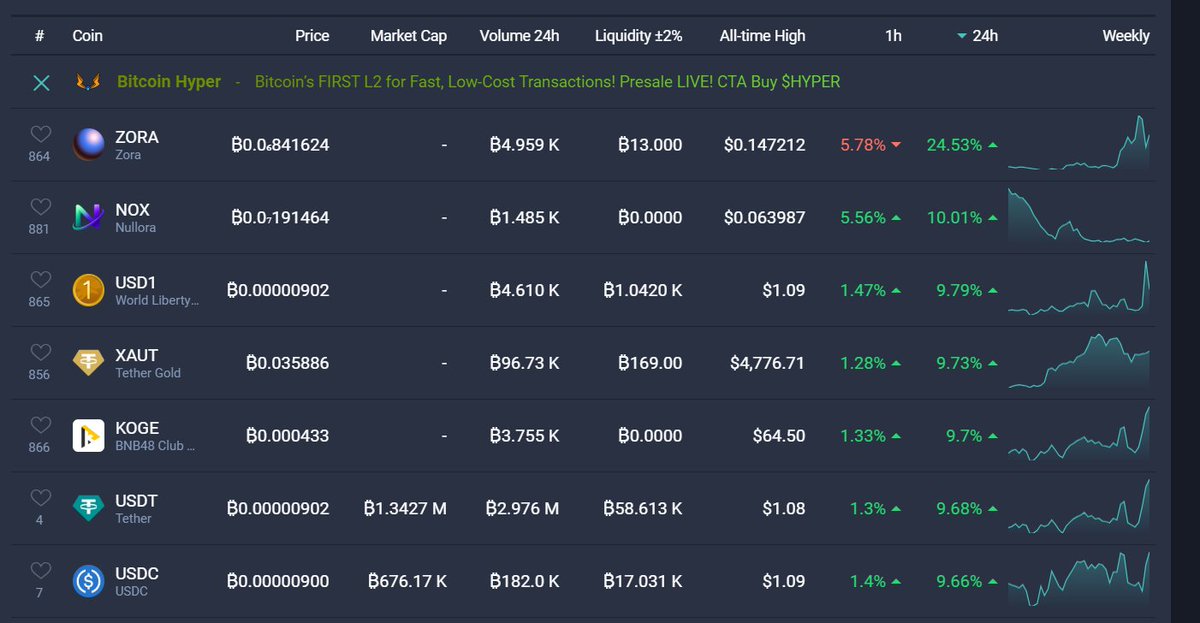
Task: Click USDC volume ₿182.0 K
Action: tap(524, 581)
